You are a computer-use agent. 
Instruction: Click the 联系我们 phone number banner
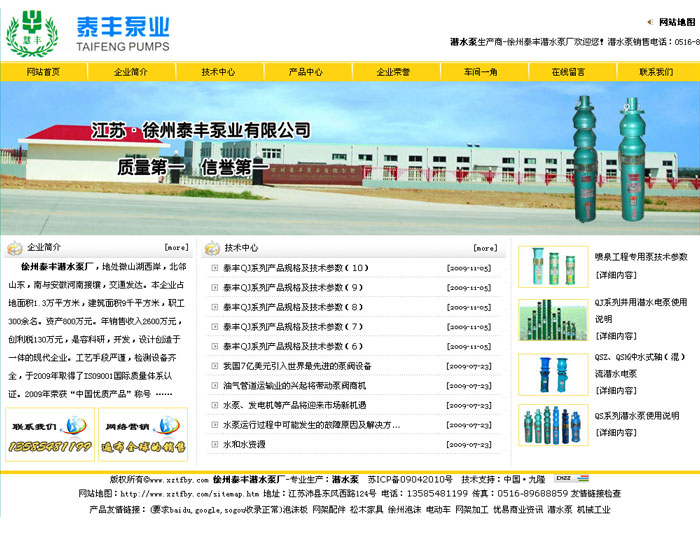(x=50, y=435)
